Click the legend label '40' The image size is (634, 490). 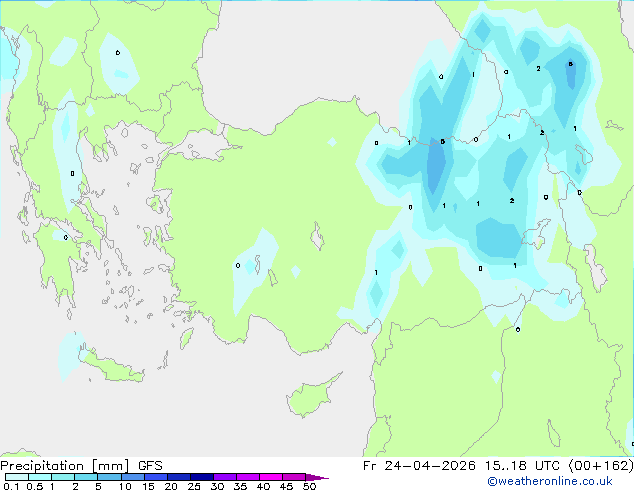(263, 486)
